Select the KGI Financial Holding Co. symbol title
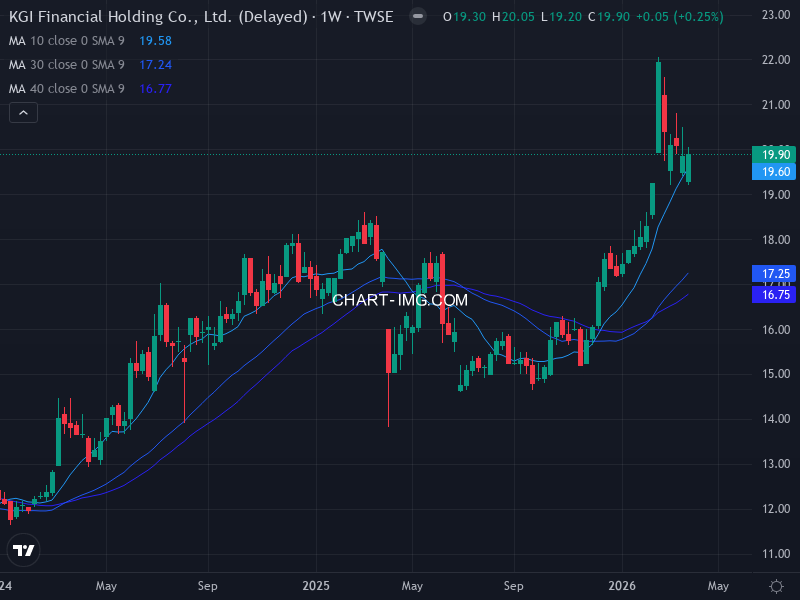The width and height of the screenshot is (800, 600). tap(201, 17)
